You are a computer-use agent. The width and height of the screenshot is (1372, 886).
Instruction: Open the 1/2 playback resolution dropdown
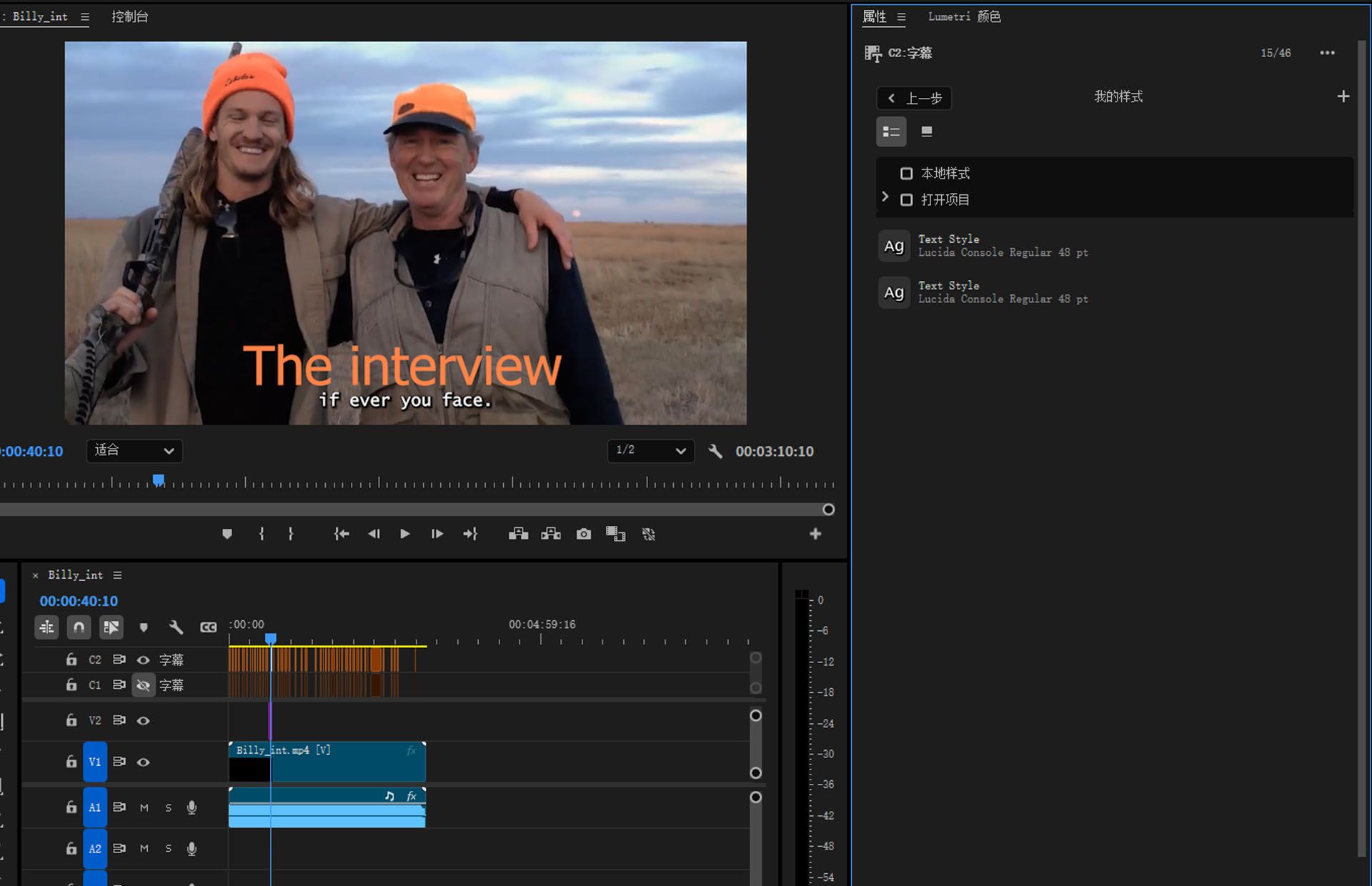tap(650, 451)
